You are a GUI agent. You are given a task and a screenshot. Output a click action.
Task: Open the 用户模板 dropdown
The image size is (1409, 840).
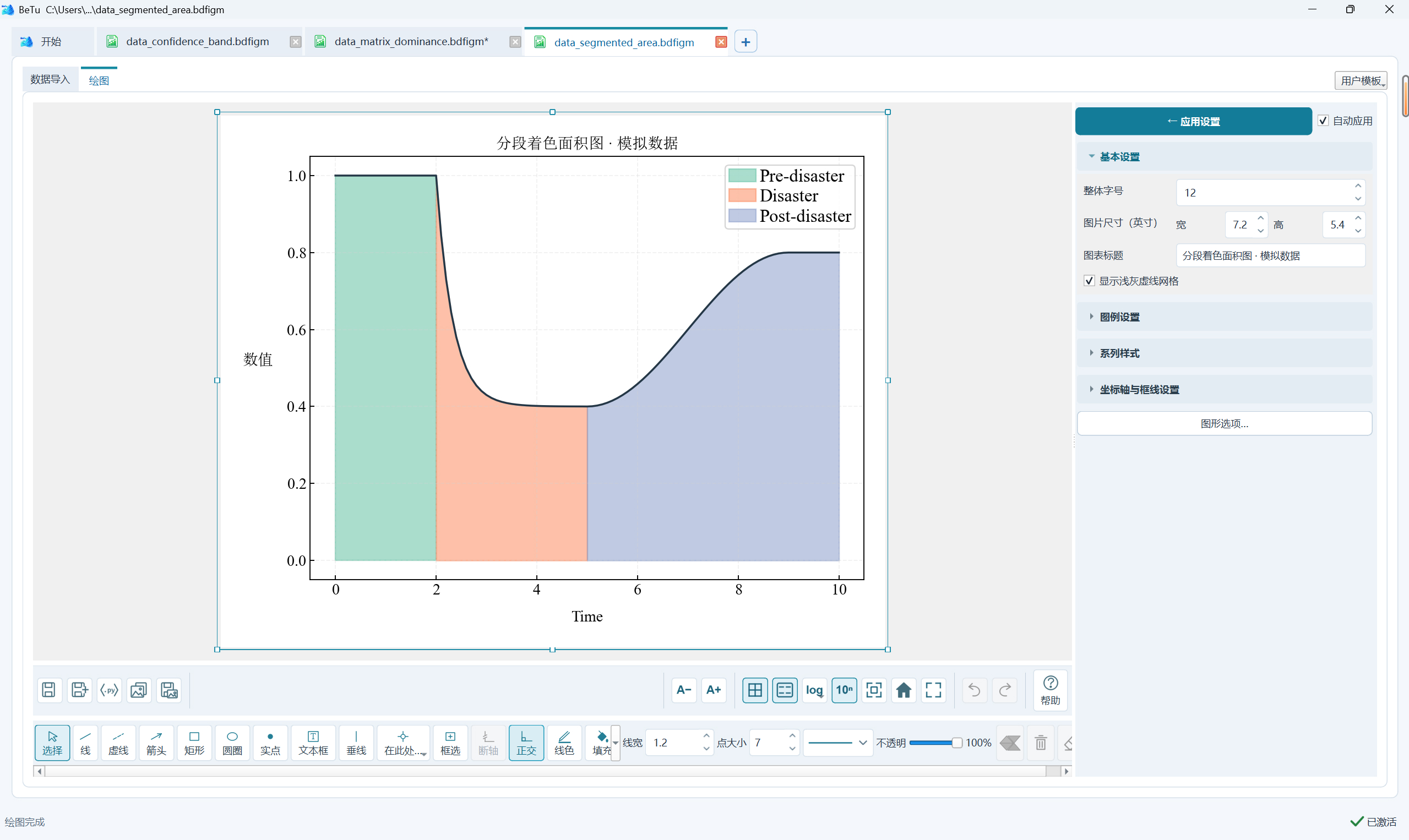[x=1361, y=80]
